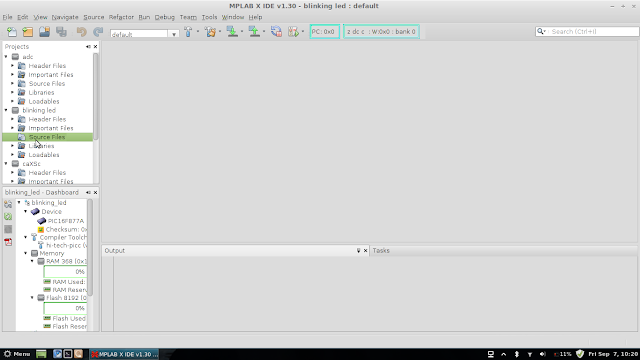The image size is (640, 360).
Task: Collapse the RAM 368 node in Dashboard
Action: click(32, 261)
